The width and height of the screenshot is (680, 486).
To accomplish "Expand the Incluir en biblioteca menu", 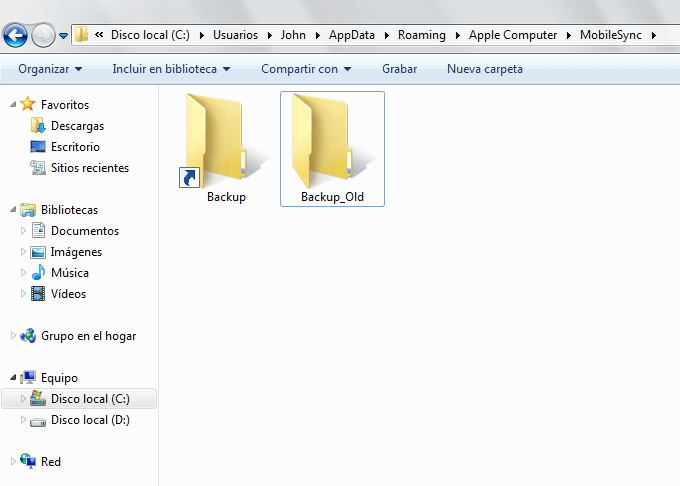I will click(x=171, y=69).
